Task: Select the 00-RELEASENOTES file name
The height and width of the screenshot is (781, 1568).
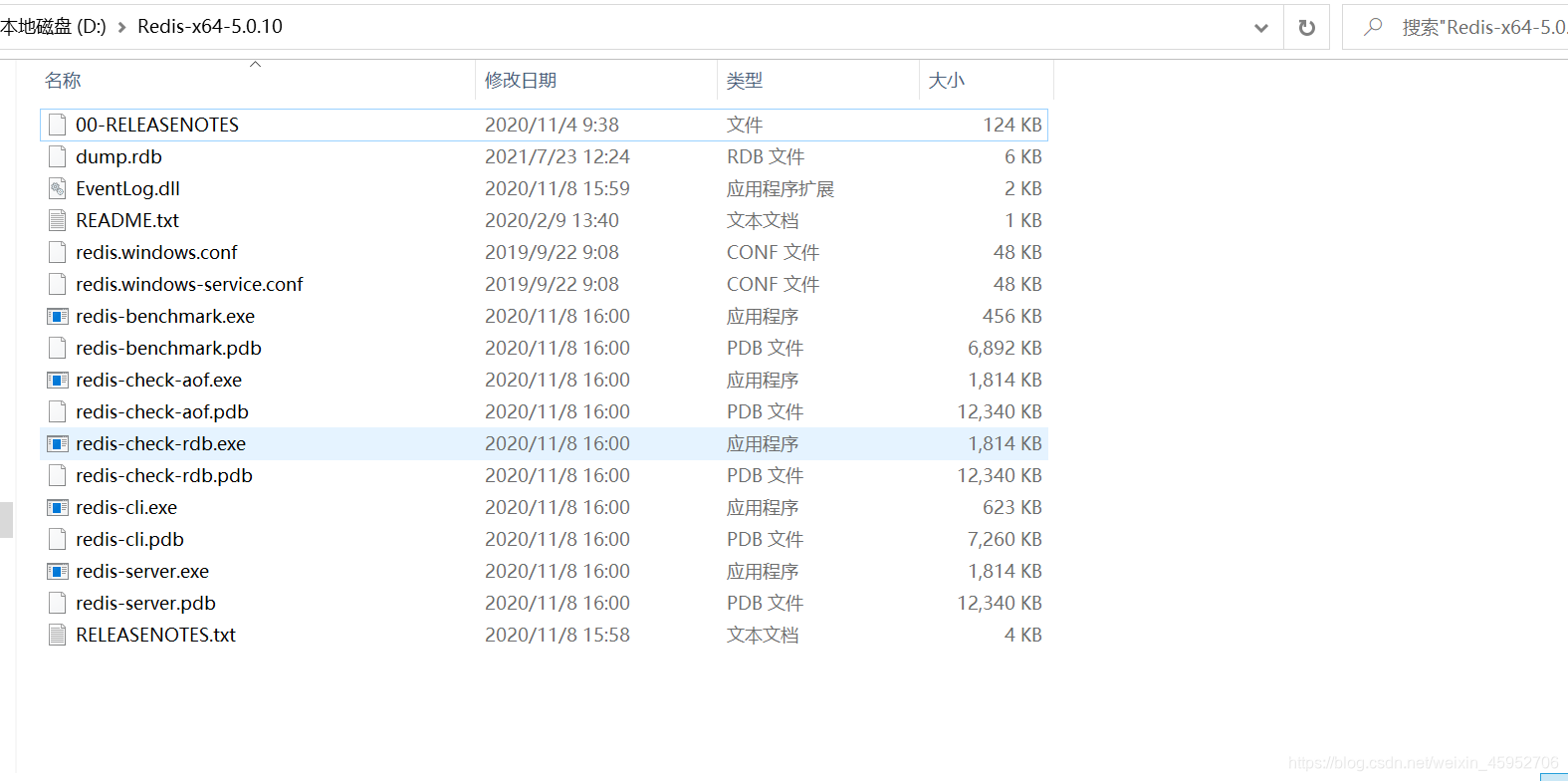Action: (157, 125)
